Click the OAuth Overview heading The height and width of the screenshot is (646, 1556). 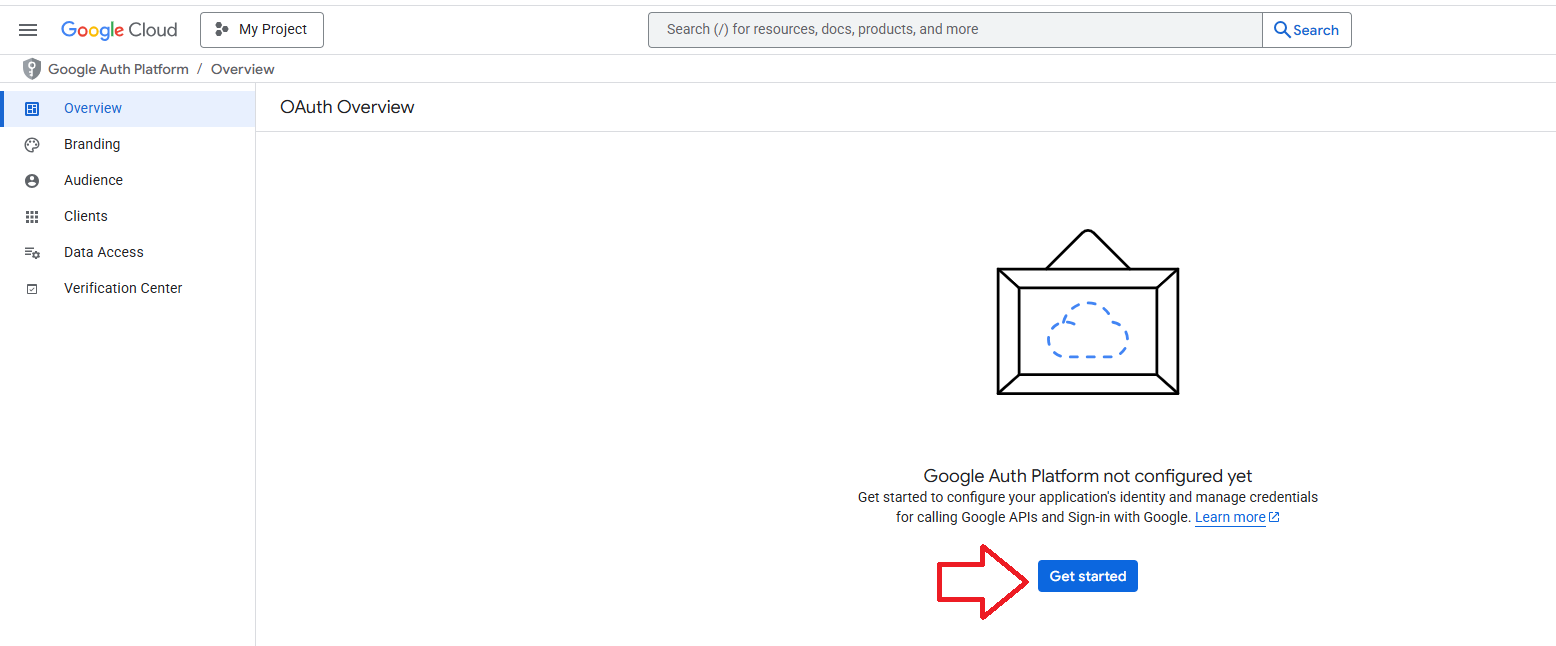(x=347, y=107)
